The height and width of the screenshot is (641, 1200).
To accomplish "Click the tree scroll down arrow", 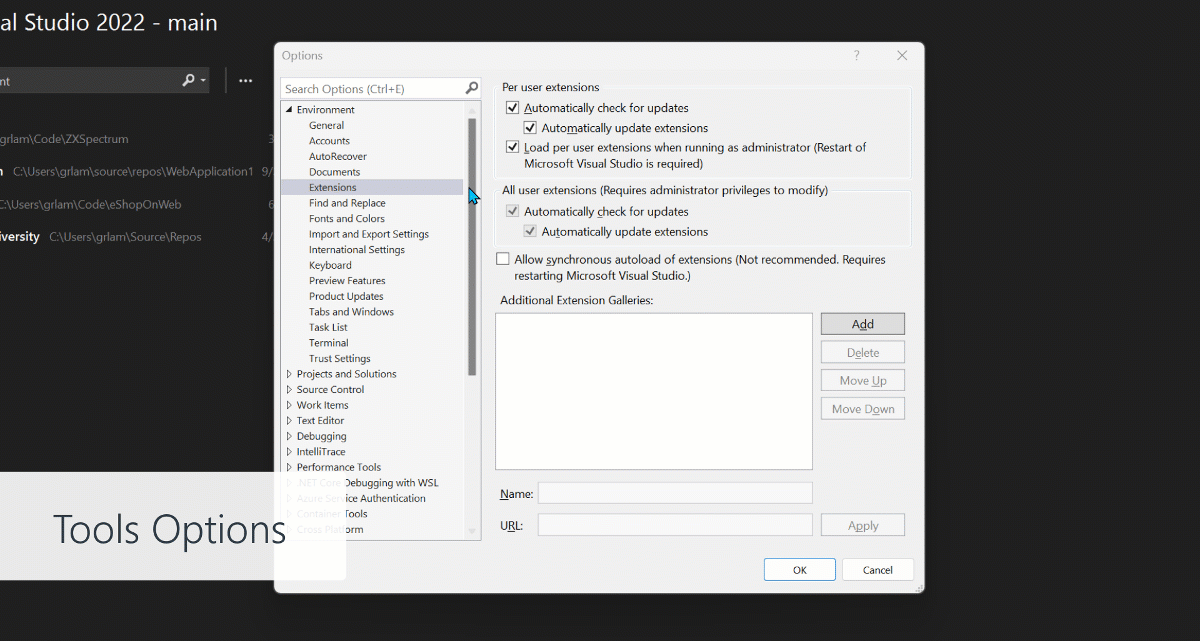I will tap(472, 531).
